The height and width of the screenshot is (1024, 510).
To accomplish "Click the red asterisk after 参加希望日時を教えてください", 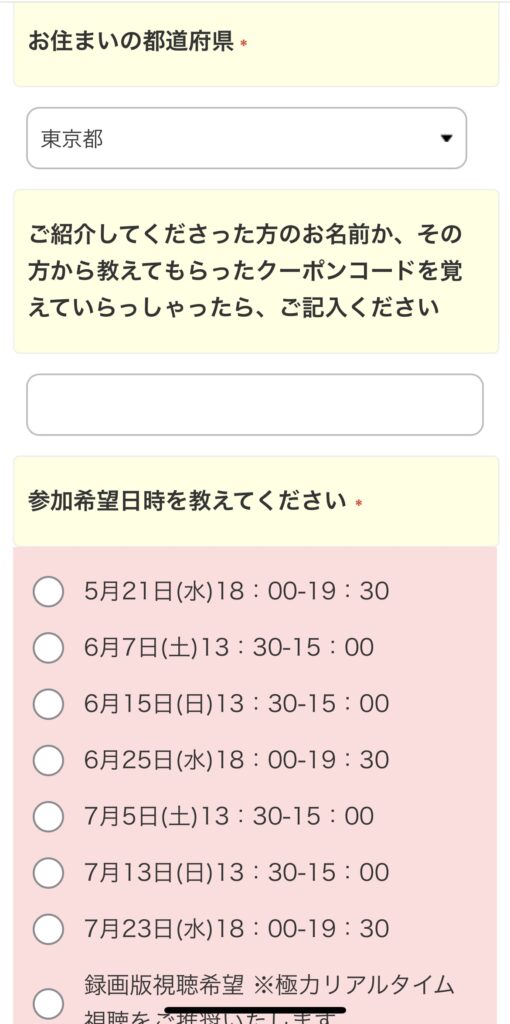I will (358, 503).
